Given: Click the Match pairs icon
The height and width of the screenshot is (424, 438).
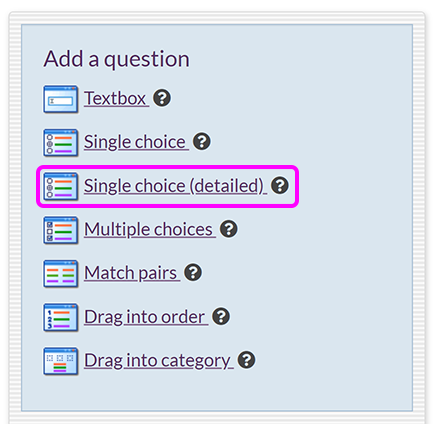Looking at the screenshot, I should [61, 274].
